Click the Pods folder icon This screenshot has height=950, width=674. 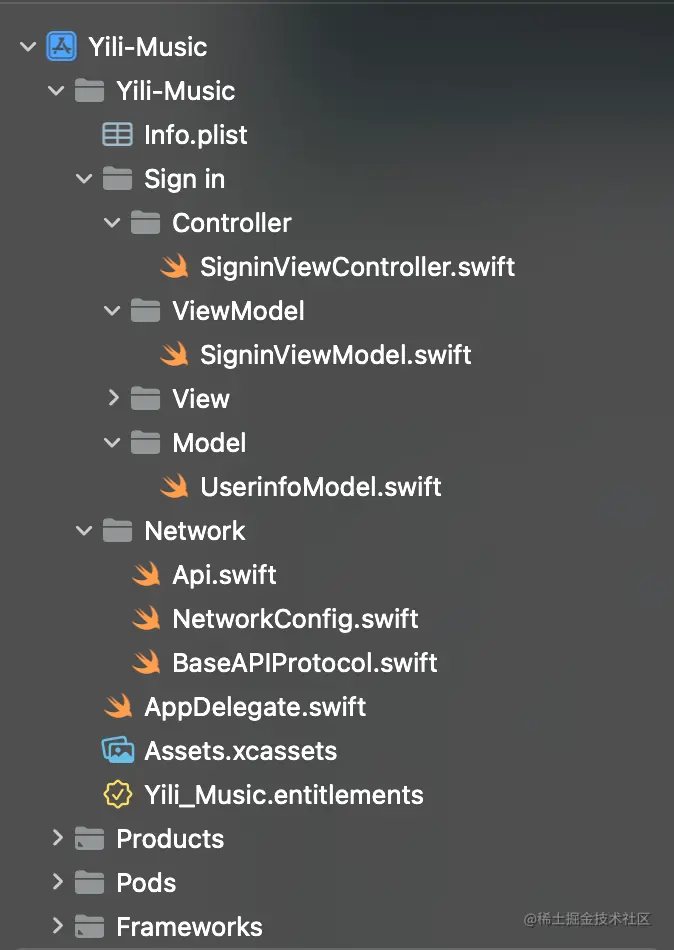pos(89,883)
